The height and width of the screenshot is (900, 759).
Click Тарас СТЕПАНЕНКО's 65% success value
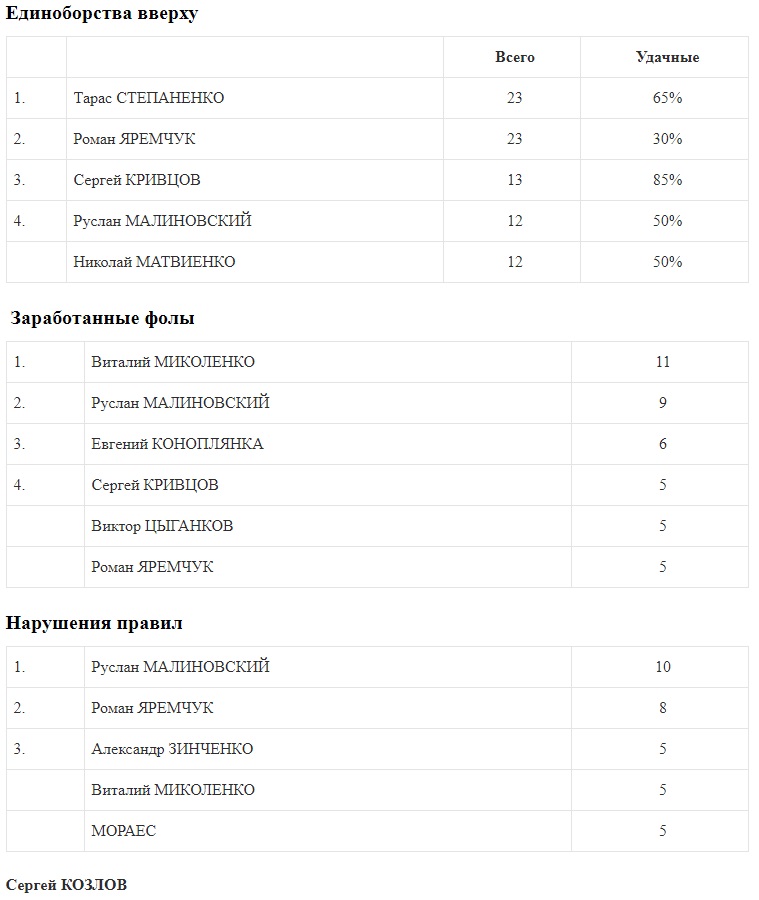point(667,98)
